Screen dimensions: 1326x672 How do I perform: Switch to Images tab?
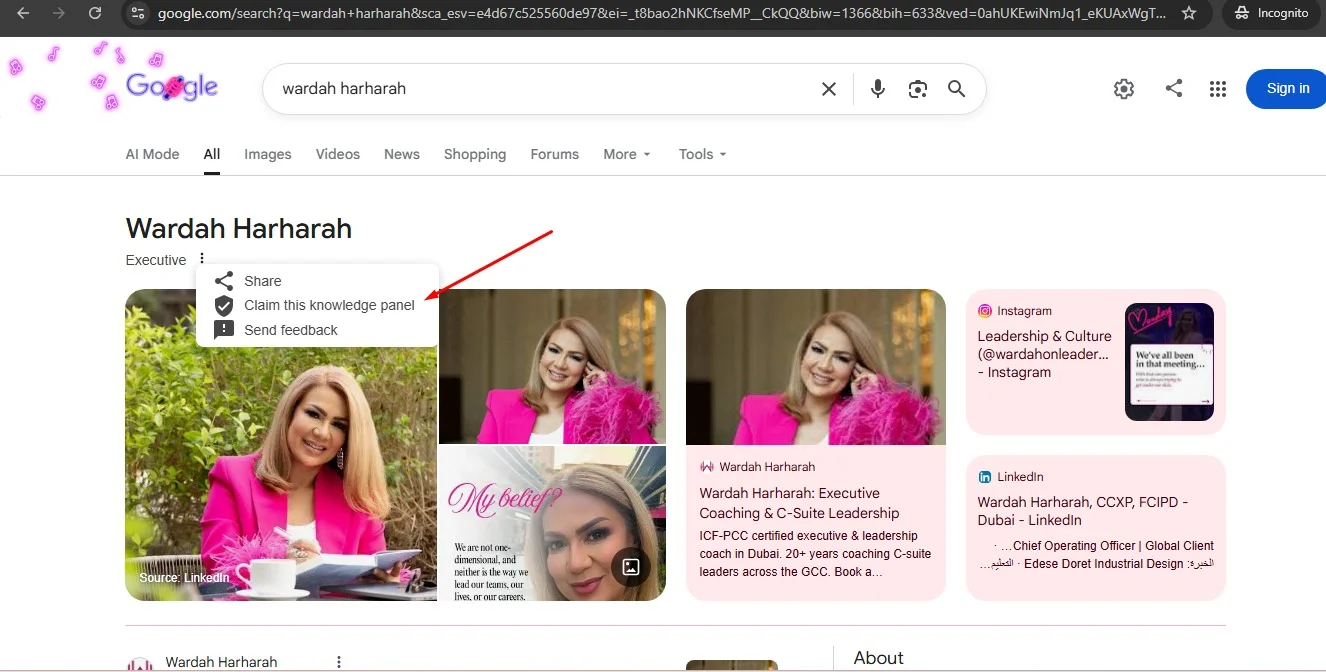(x=268, y=154)
